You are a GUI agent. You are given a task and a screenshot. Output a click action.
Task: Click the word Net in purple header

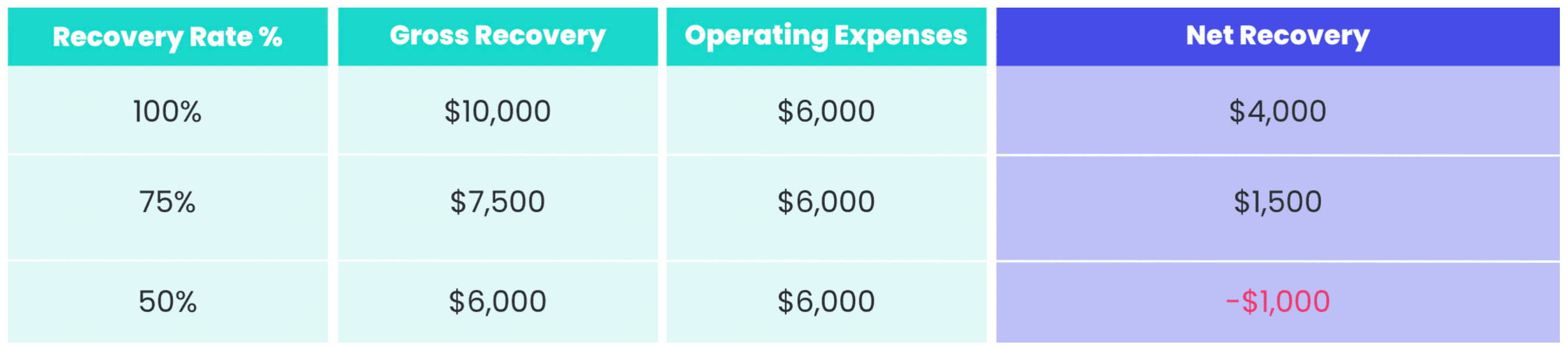1210,36
